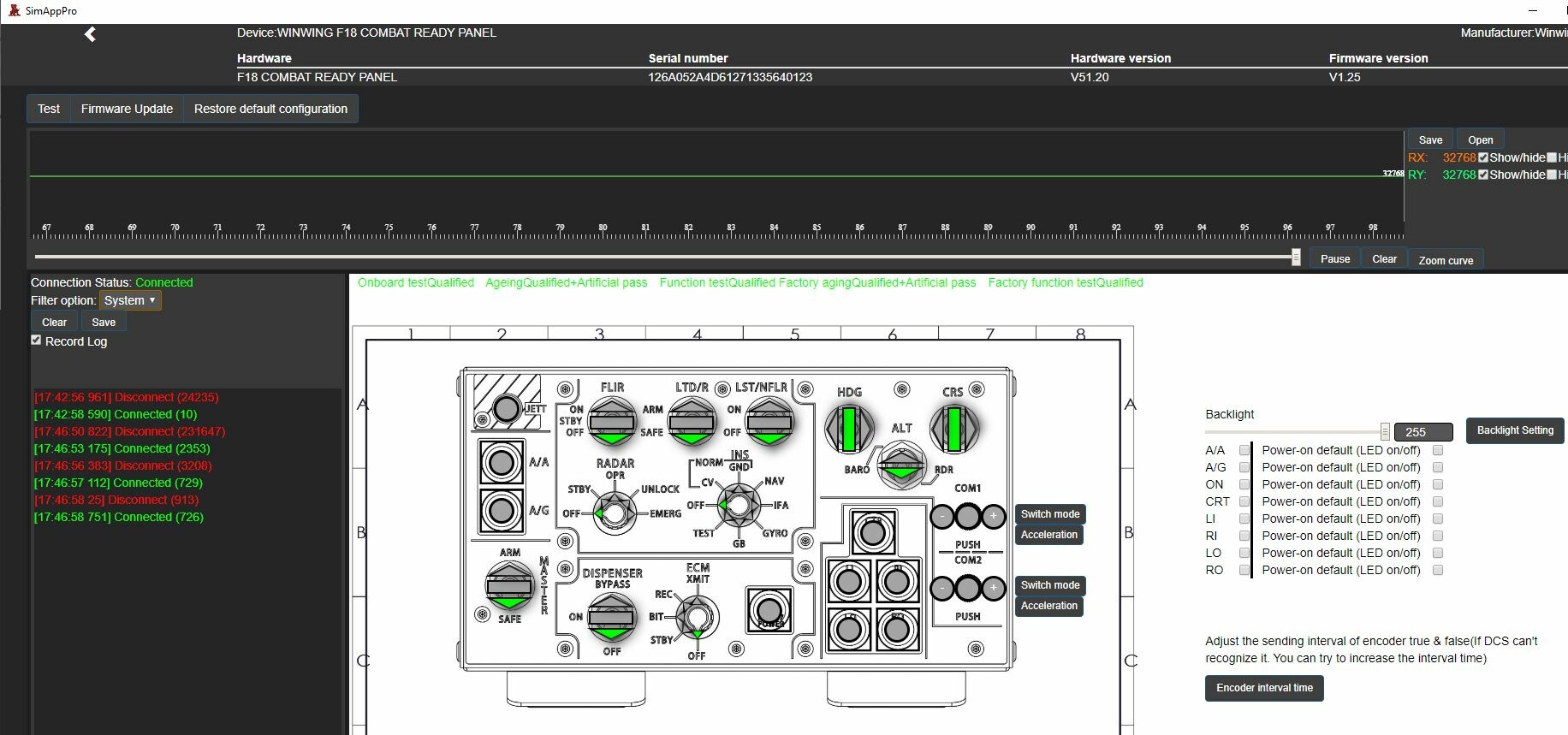This screenshot has height=735, width=1568.
Task: Click the Open button beside Save
Action: point(1481,140)
